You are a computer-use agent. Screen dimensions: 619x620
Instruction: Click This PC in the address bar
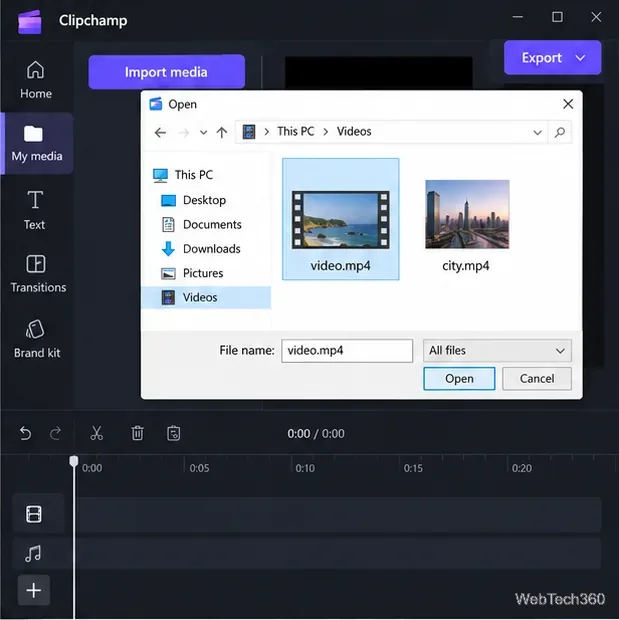[295, 131]
